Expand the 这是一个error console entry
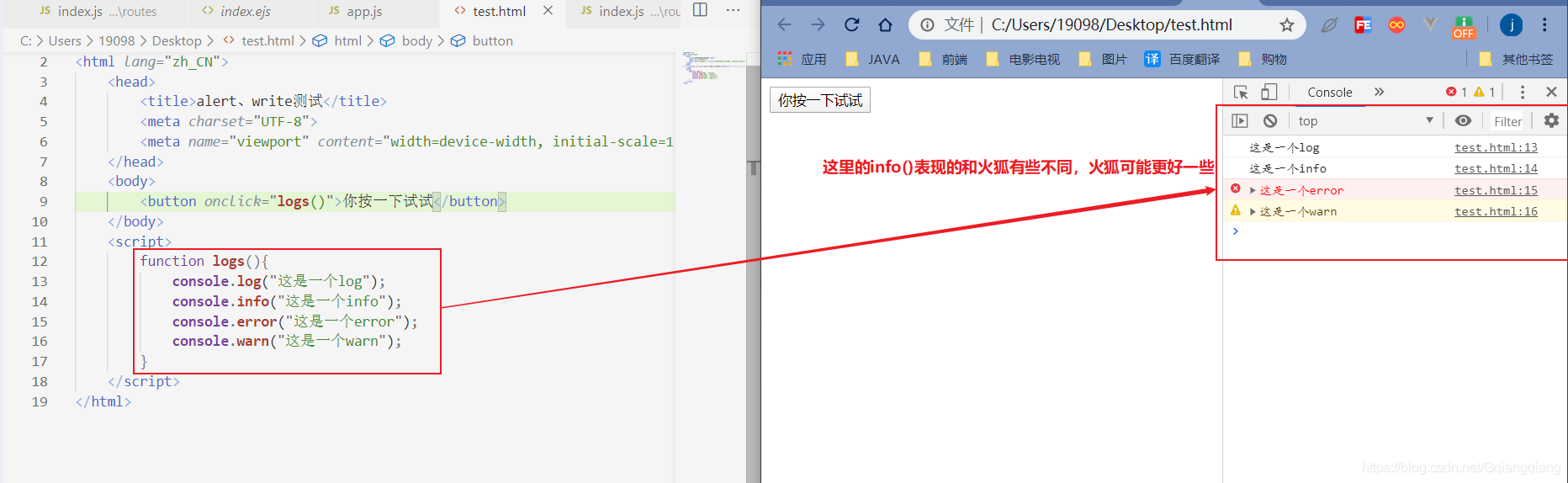Screen dimensions: 1568x483 click(x=1253, y=191)
